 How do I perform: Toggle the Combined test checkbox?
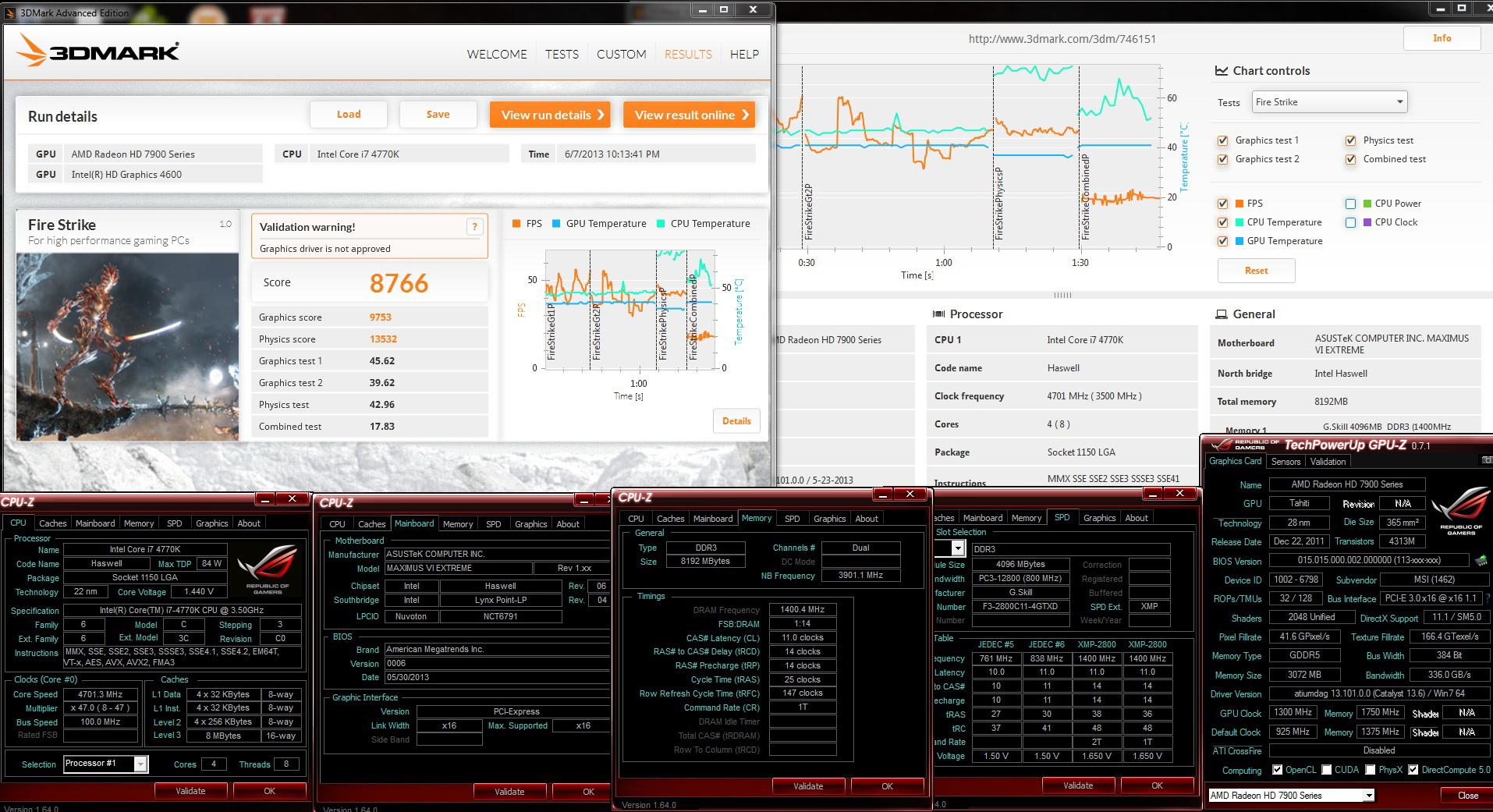coord(1350,159)
